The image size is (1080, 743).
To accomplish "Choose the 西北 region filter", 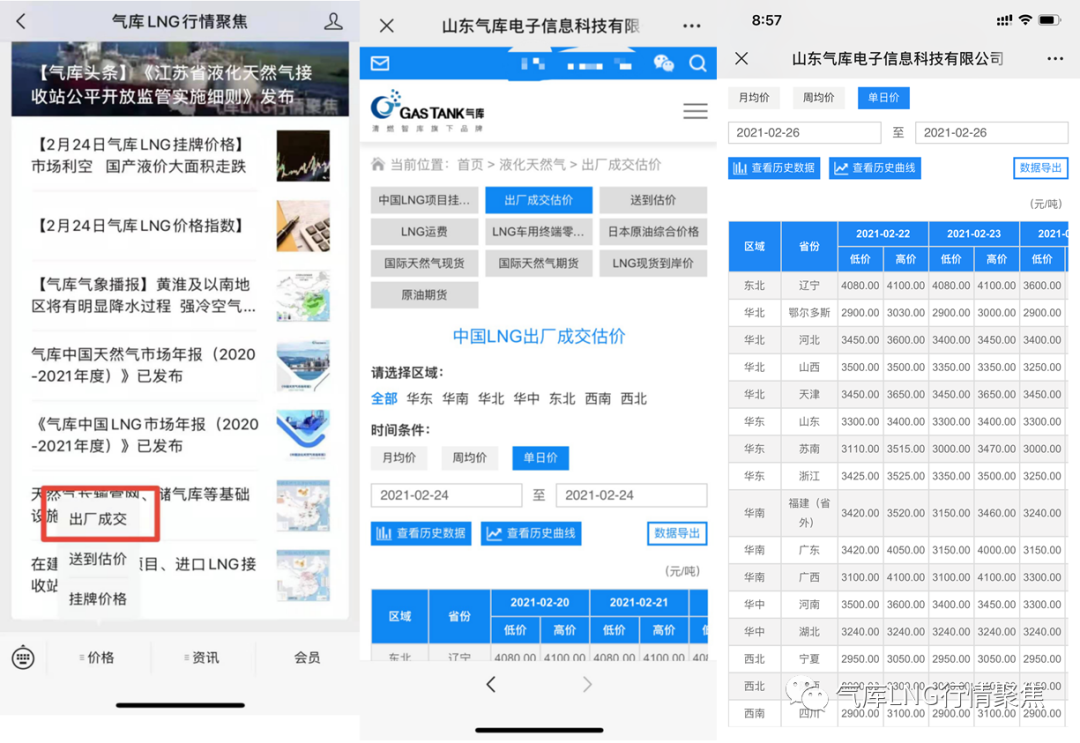I will [634, 399].
